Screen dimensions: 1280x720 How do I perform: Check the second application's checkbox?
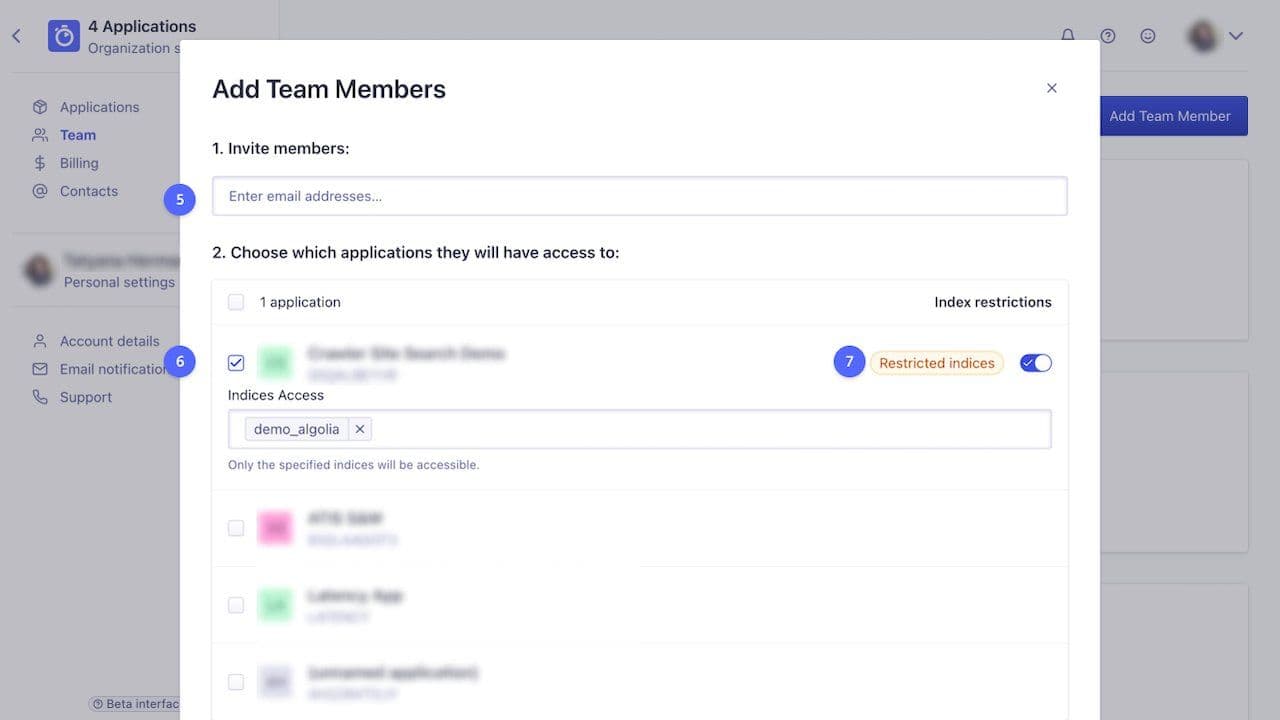click(x=236, y=528)
